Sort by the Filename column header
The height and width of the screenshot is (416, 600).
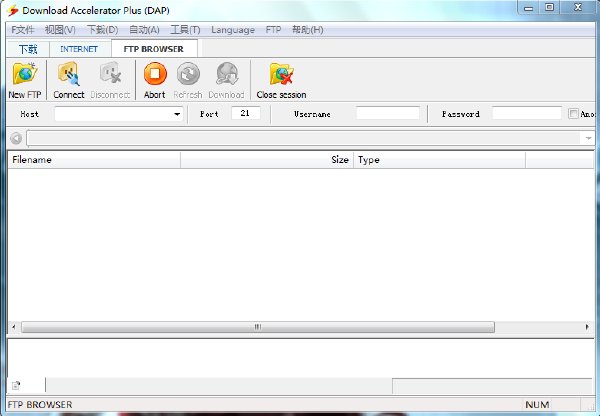94,160
